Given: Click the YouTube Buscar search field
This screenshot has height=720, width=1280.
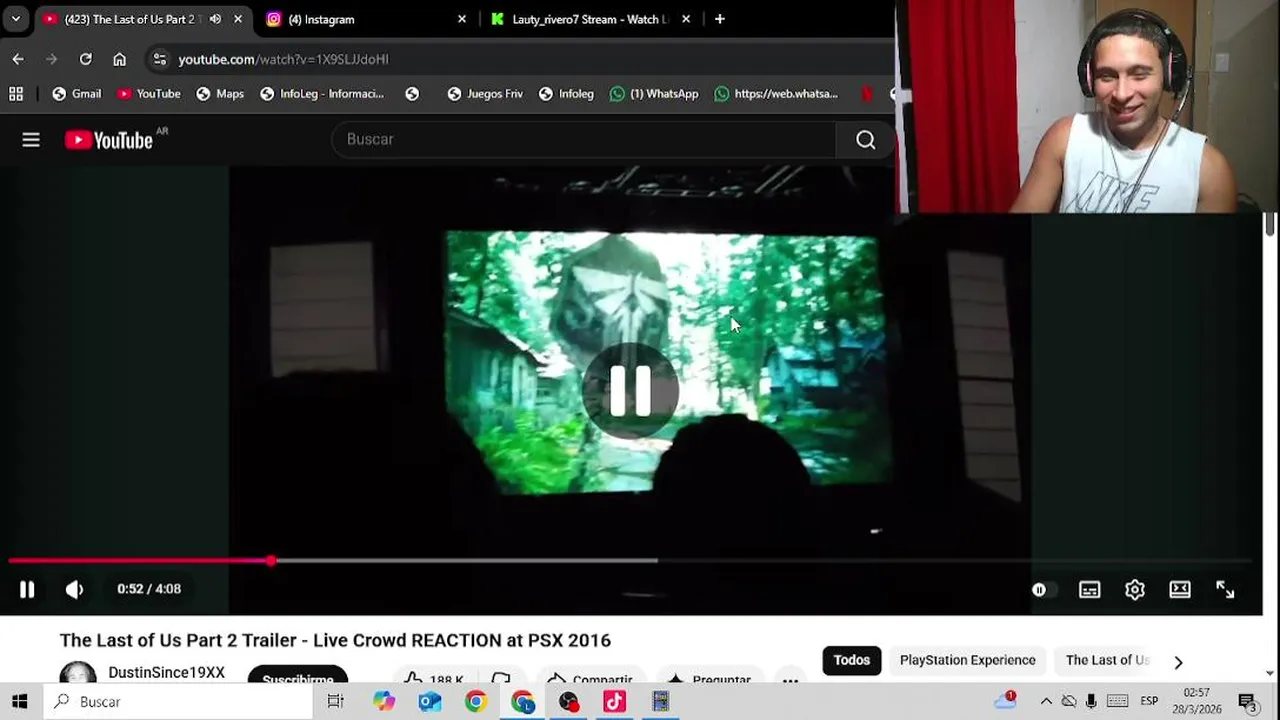Looking at the screenshot, I should (583, 139).
